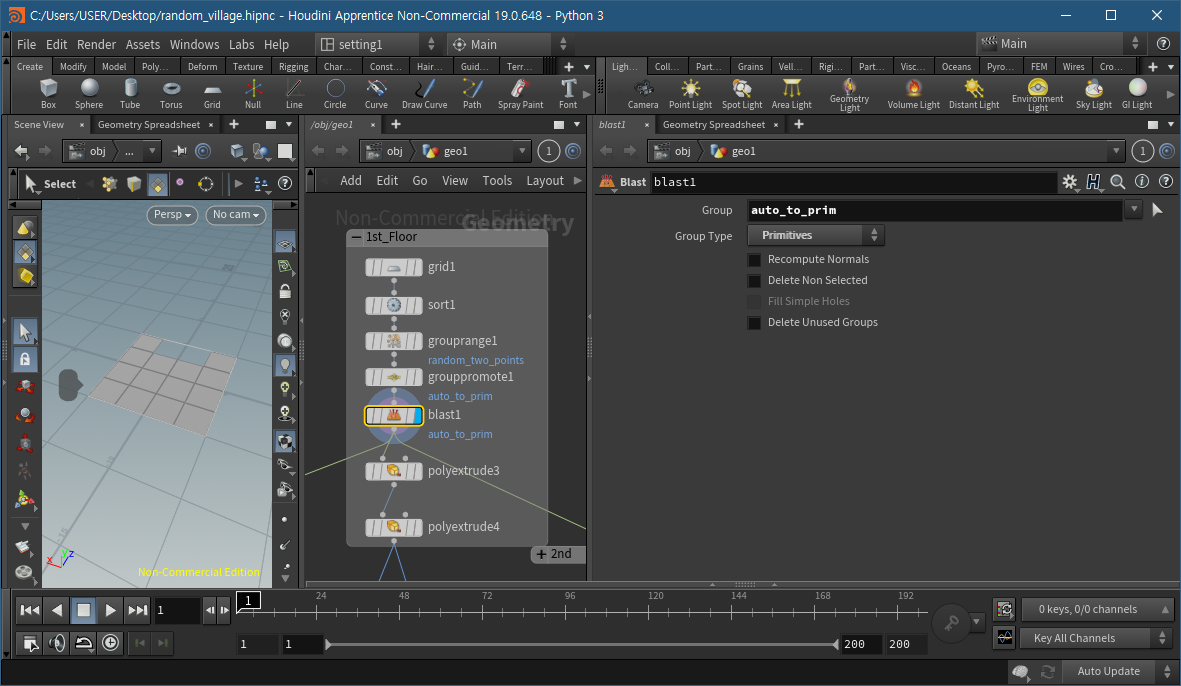This screenshot has width=1181, height=686.
Task: Switch to the Geometry Spreadsheet tab
Action: point(149,125)
